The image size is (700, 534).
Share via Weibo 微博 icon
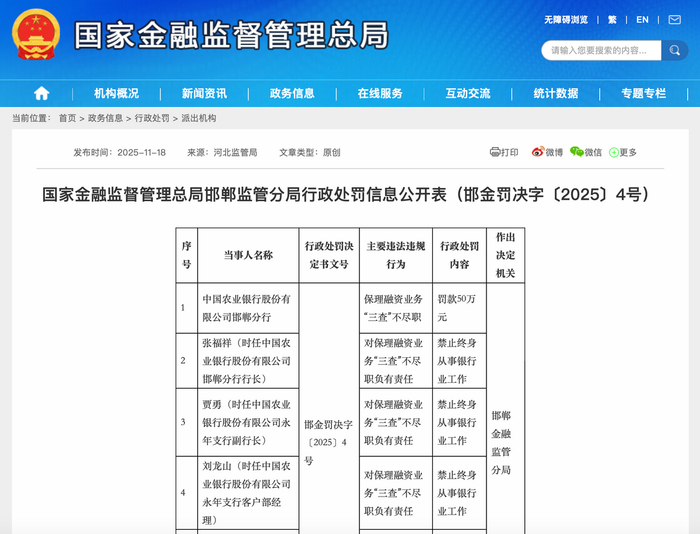538,152
